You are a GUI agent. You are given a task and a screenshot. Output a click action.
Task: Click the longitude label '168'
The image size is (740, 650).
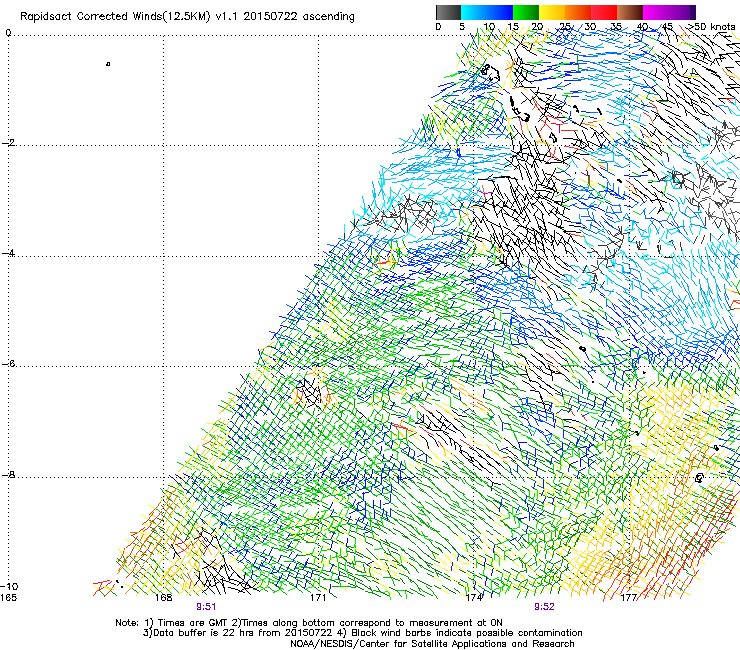[163, 598]
